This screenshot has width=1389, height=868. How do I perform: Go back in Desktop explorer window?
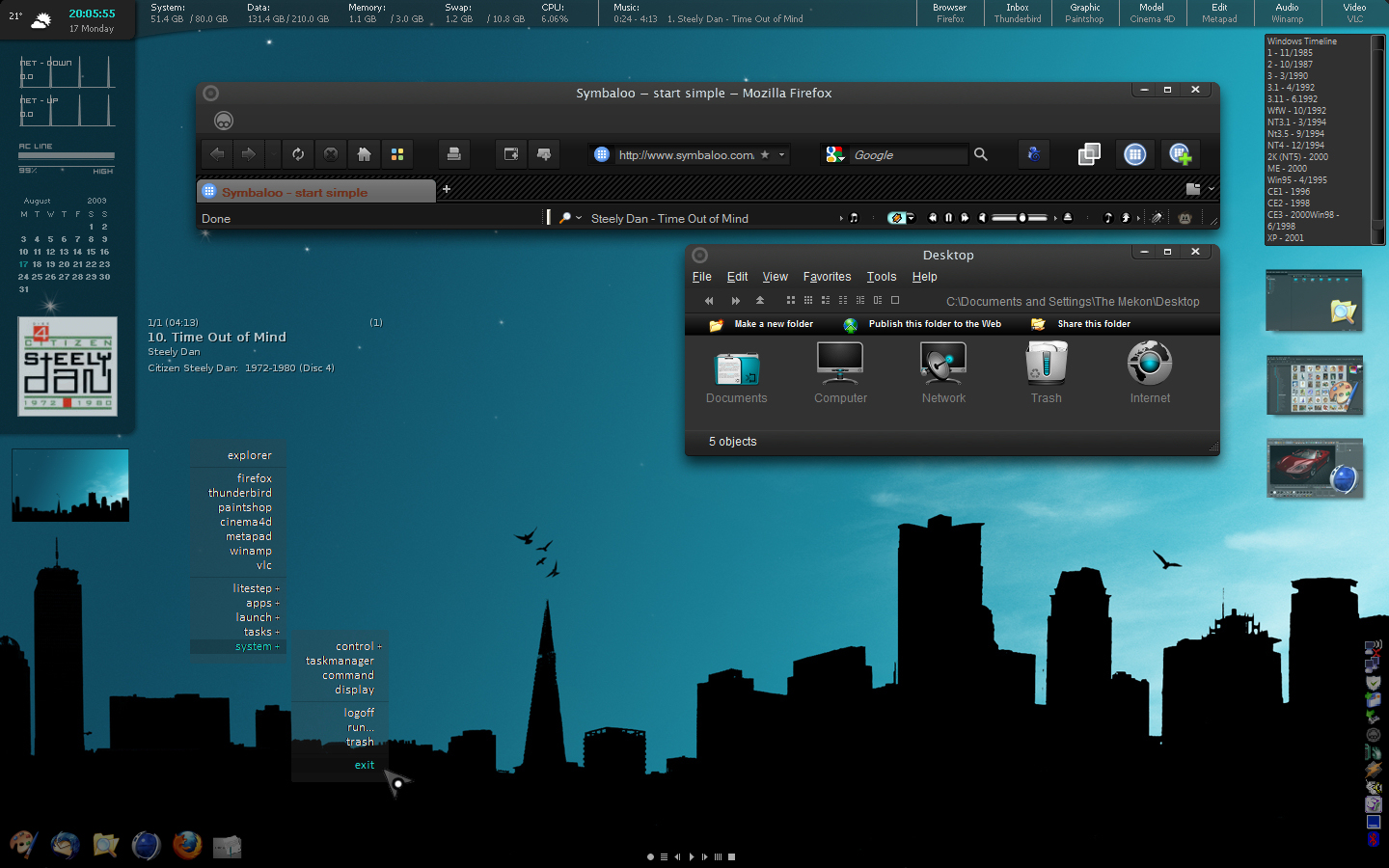tap(709, 301)
